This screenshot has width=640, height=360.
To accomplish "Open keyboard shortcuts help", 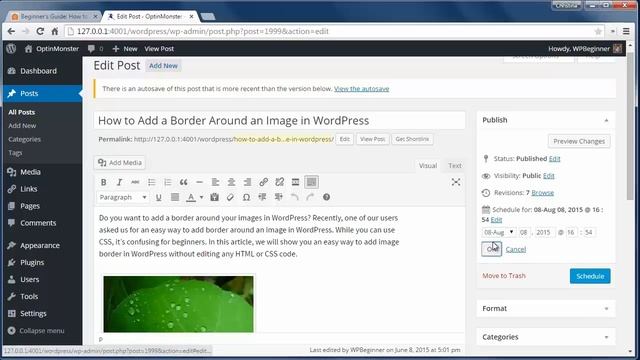I will coord(326,198).
